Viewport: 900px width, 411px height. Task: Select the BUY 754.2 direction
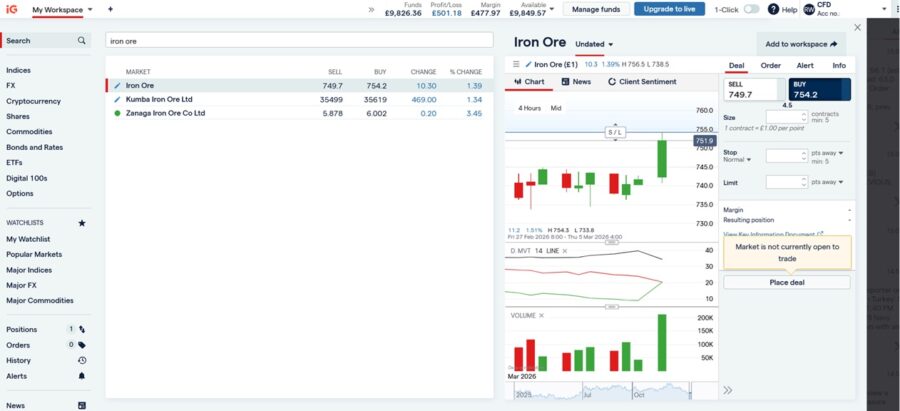click(x=820, y=90)
